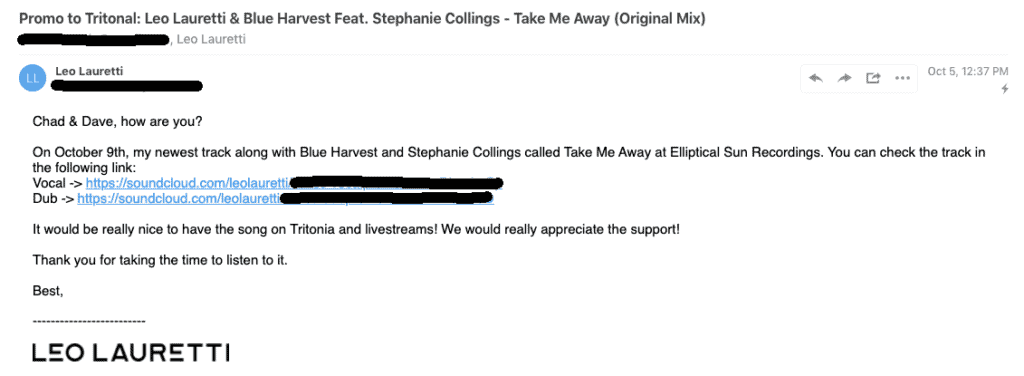Viewport: 1024px width, 376px height.
Task: Click the dashed signature separator line
Action: pos(89,321)
